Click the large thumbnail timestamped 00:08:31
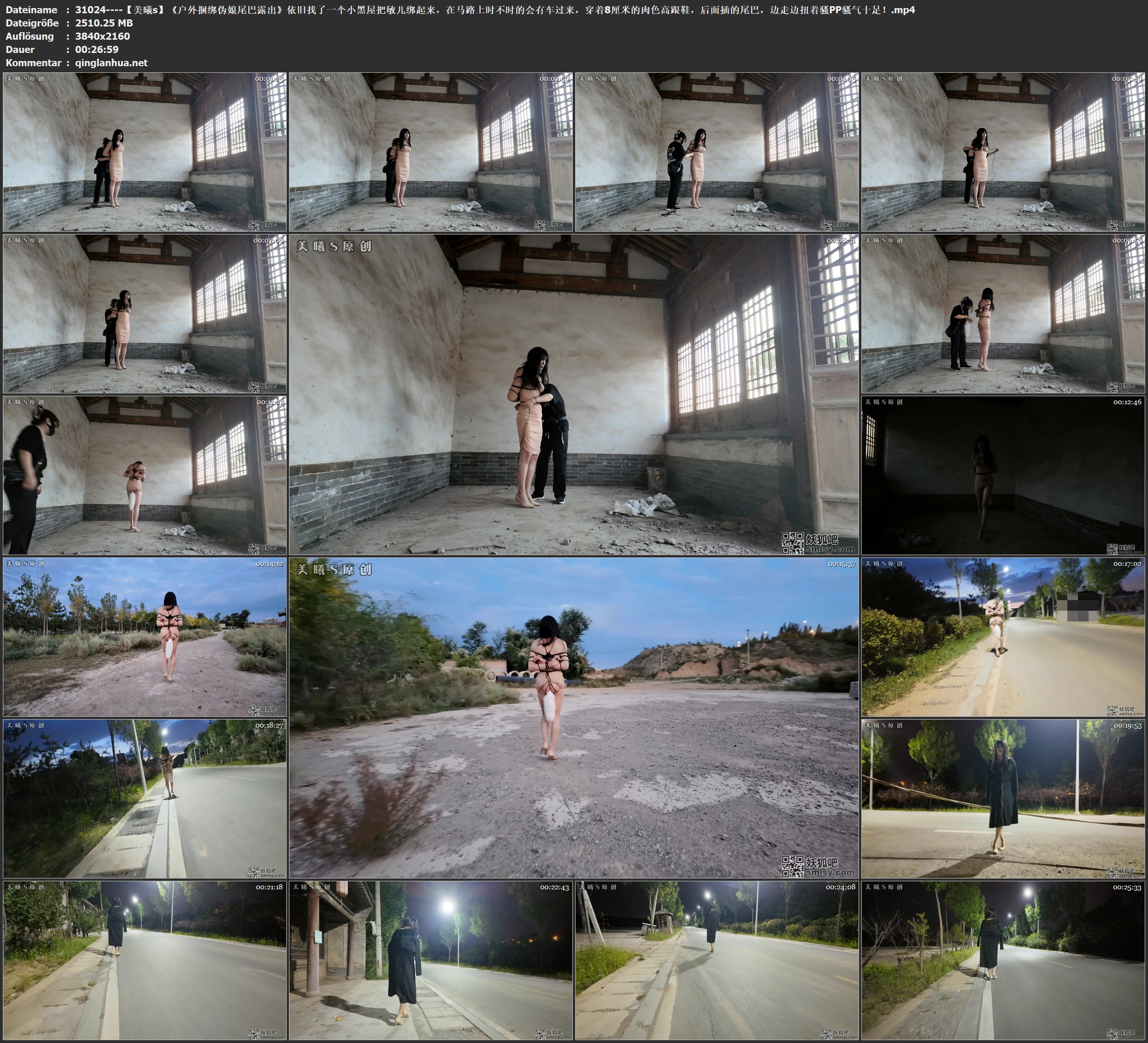Viewport: 1148px width, 1043px height. coord(573,394)
